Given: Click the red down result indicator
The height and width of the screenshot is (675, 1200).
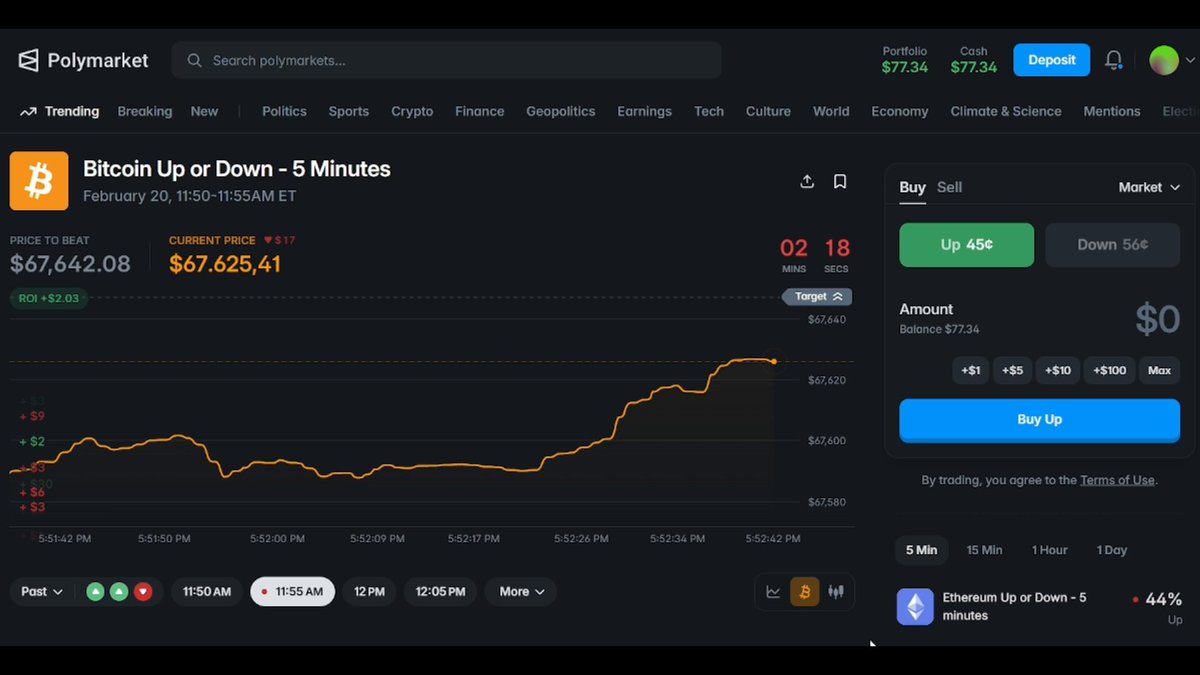Looking at the screenshot, I should [143, 591].
